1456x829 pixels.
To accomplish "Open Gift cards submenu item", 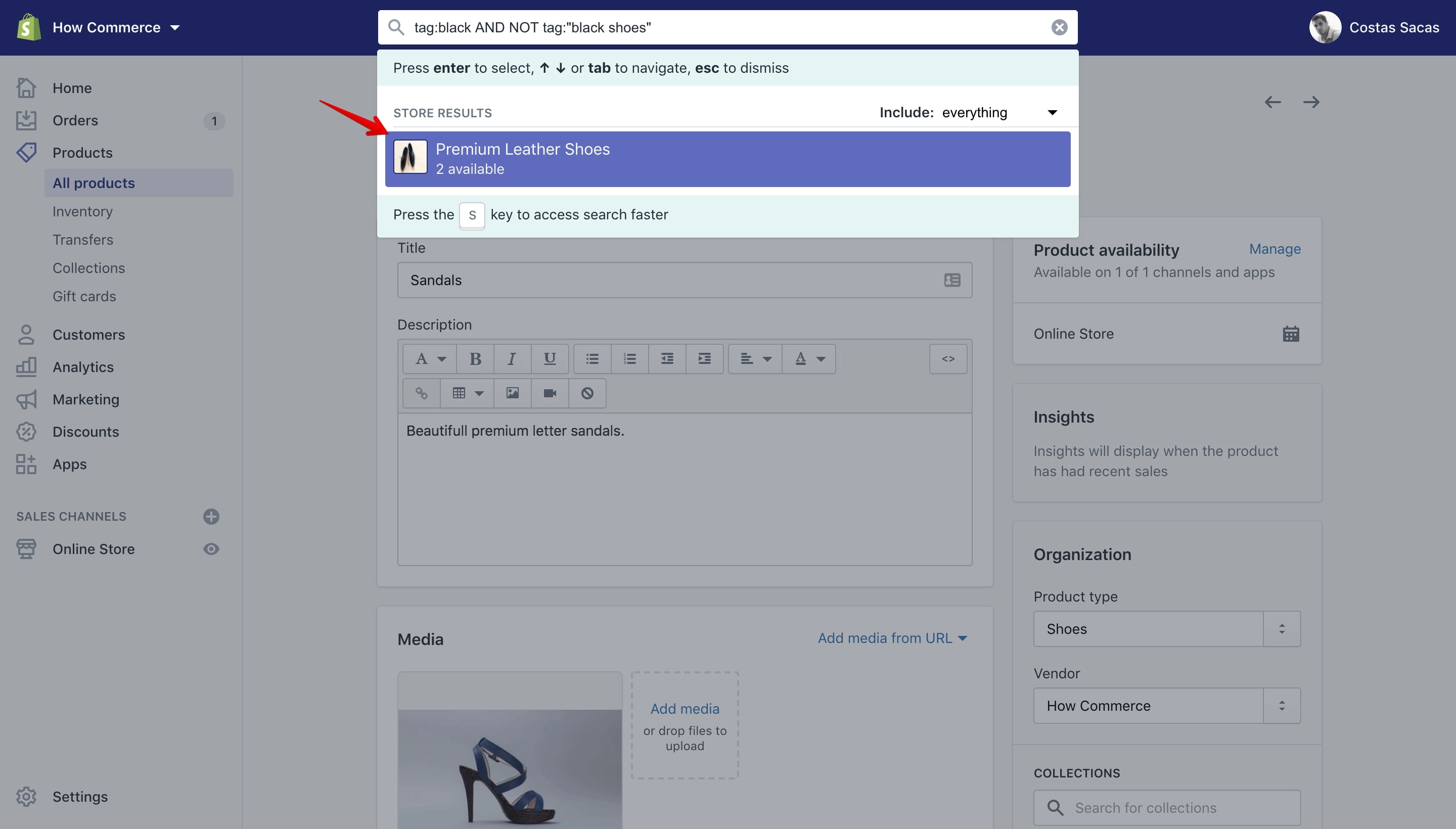I will [x=84, y=297].
